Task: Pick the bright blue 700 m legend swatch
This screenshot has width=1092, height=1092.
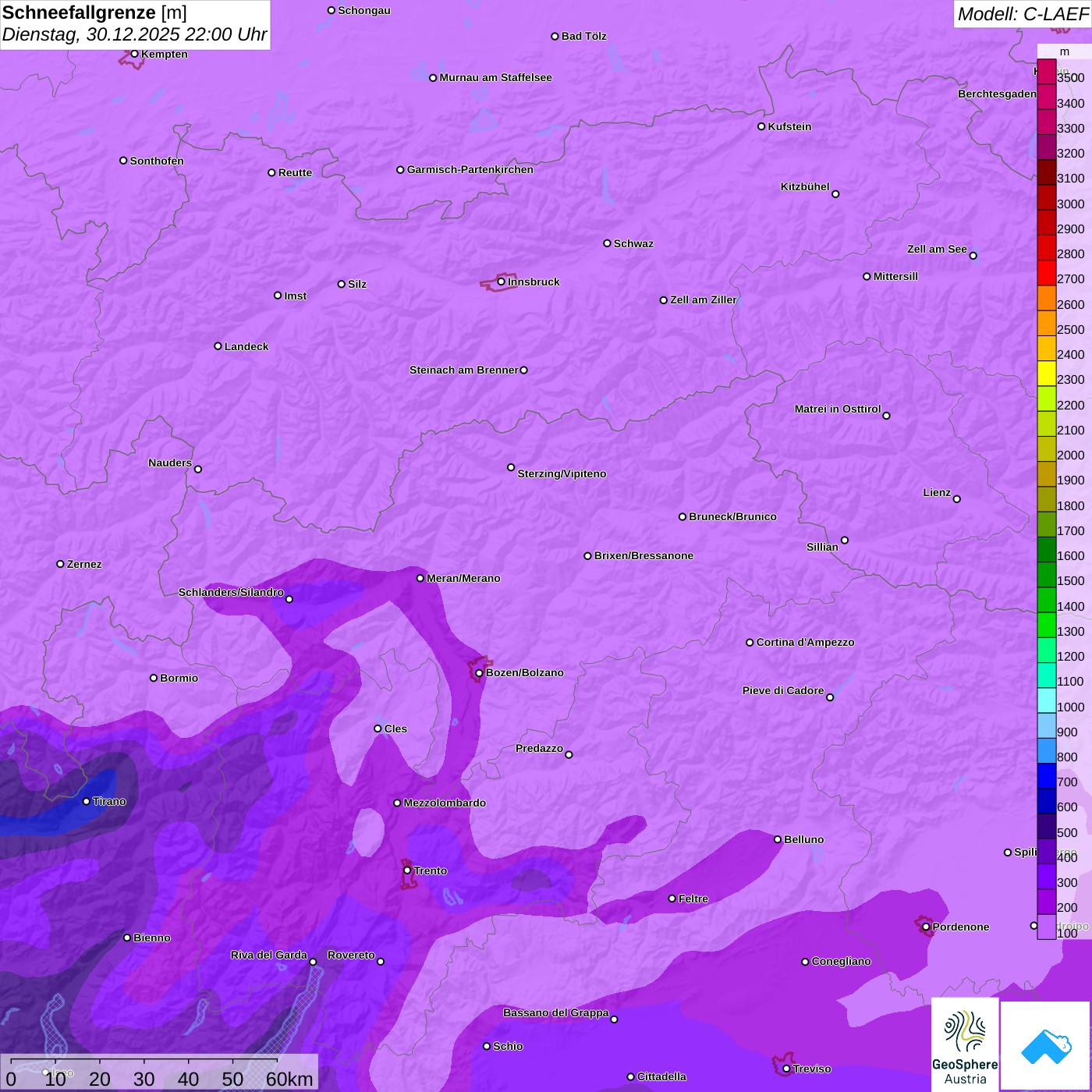Action: [1047, 776]
